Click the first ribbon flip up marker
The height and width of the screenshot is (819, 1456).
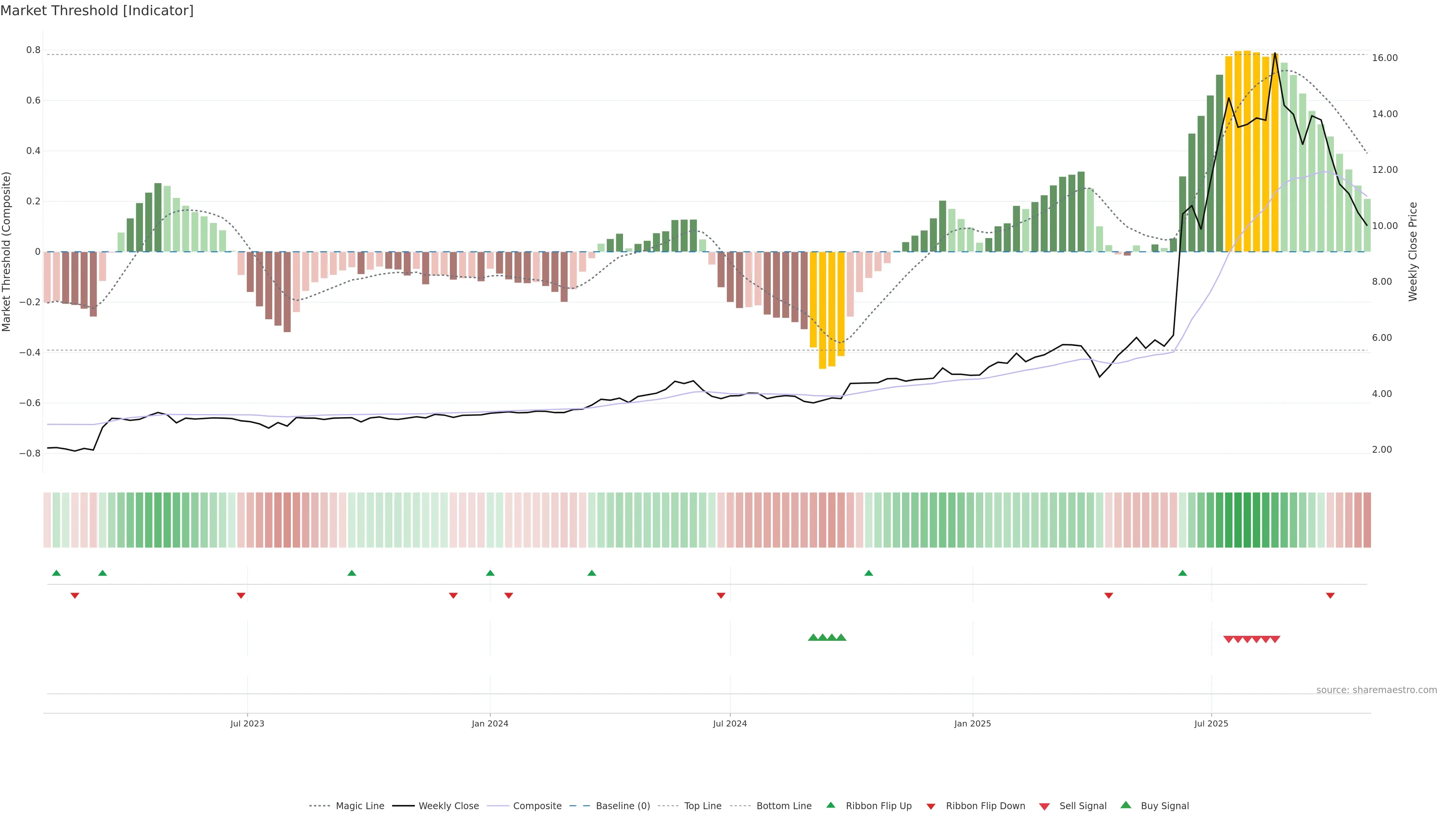[x=56, y=573]
